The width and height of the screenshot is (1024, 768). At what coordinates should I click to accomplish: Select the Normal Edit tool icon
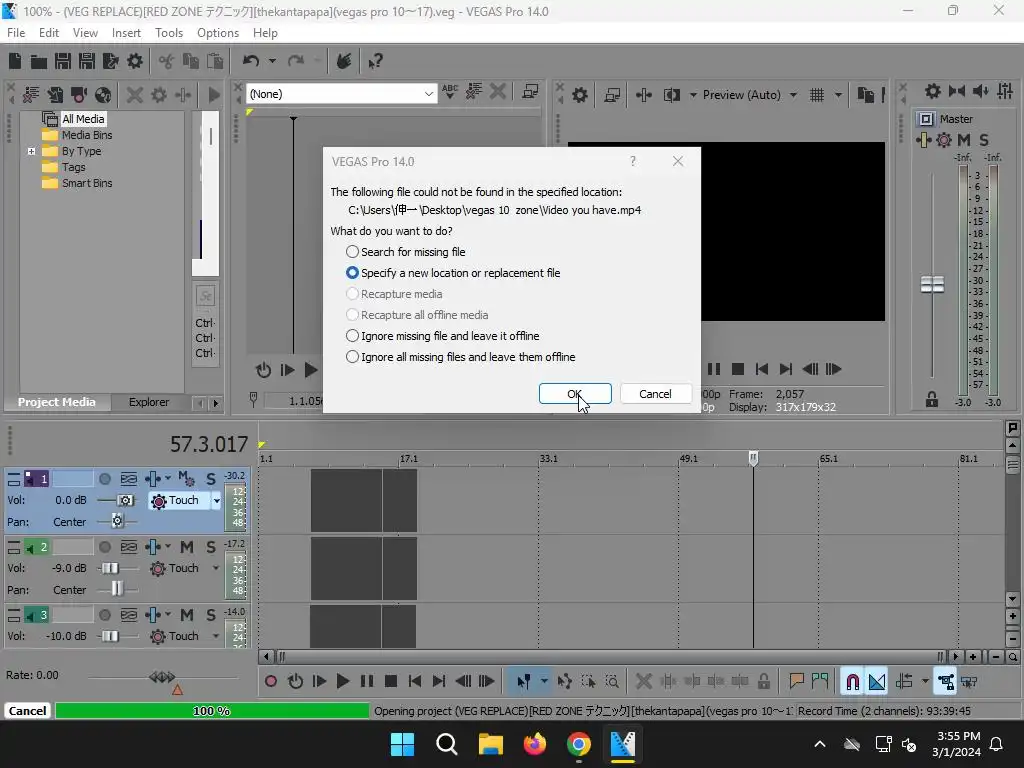point(524,682)
